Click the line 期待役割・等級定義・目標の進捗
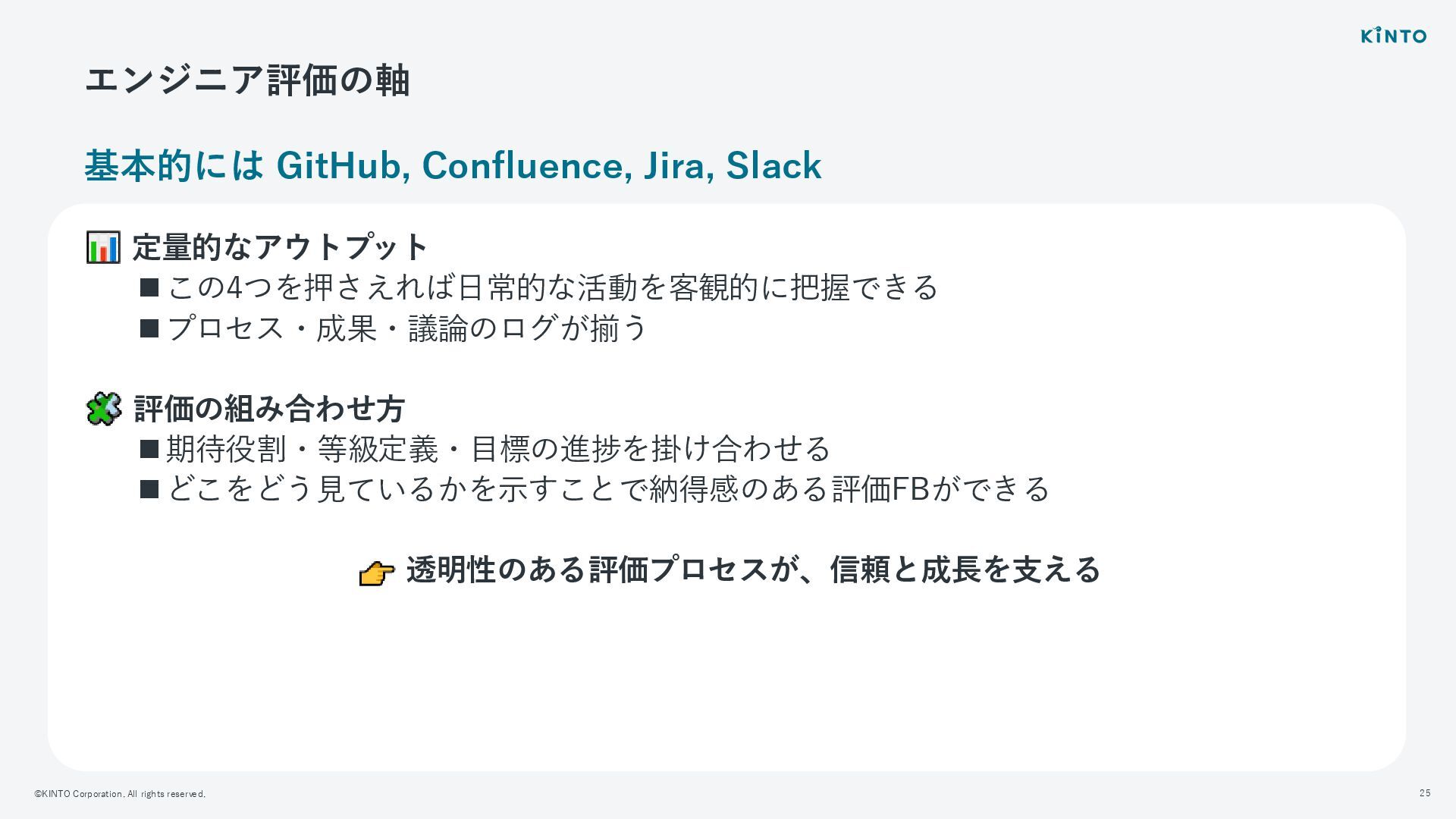The image size is (1456, 819). (x=497, y=449)
